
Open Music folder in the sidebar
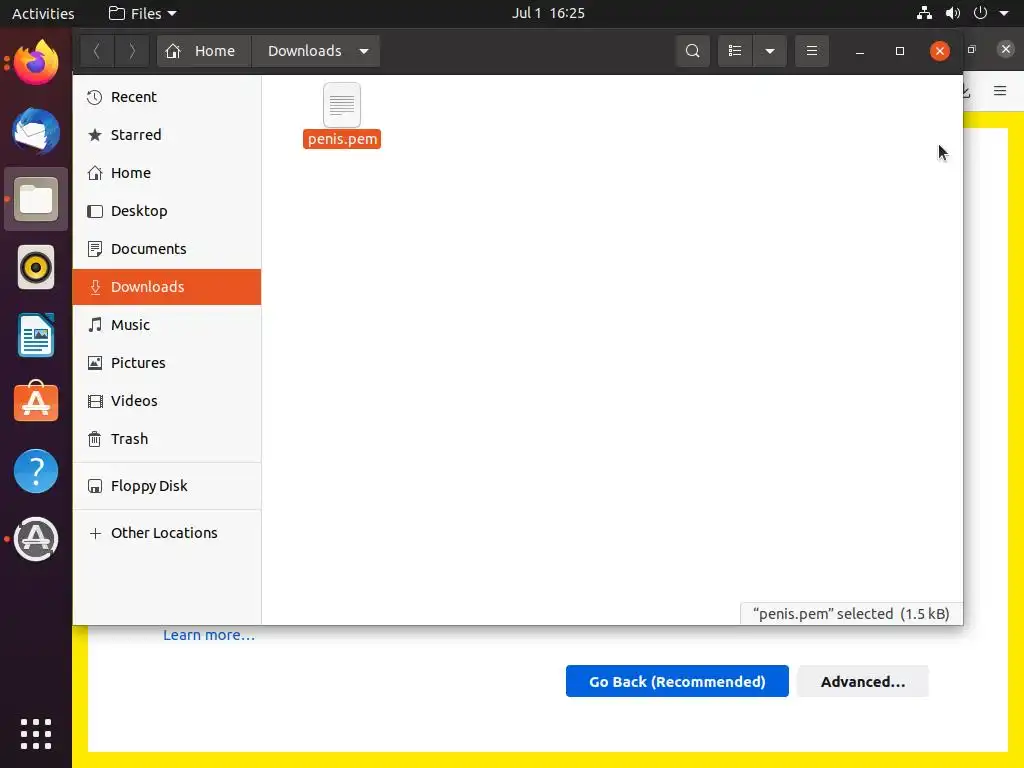coord(167,325)
